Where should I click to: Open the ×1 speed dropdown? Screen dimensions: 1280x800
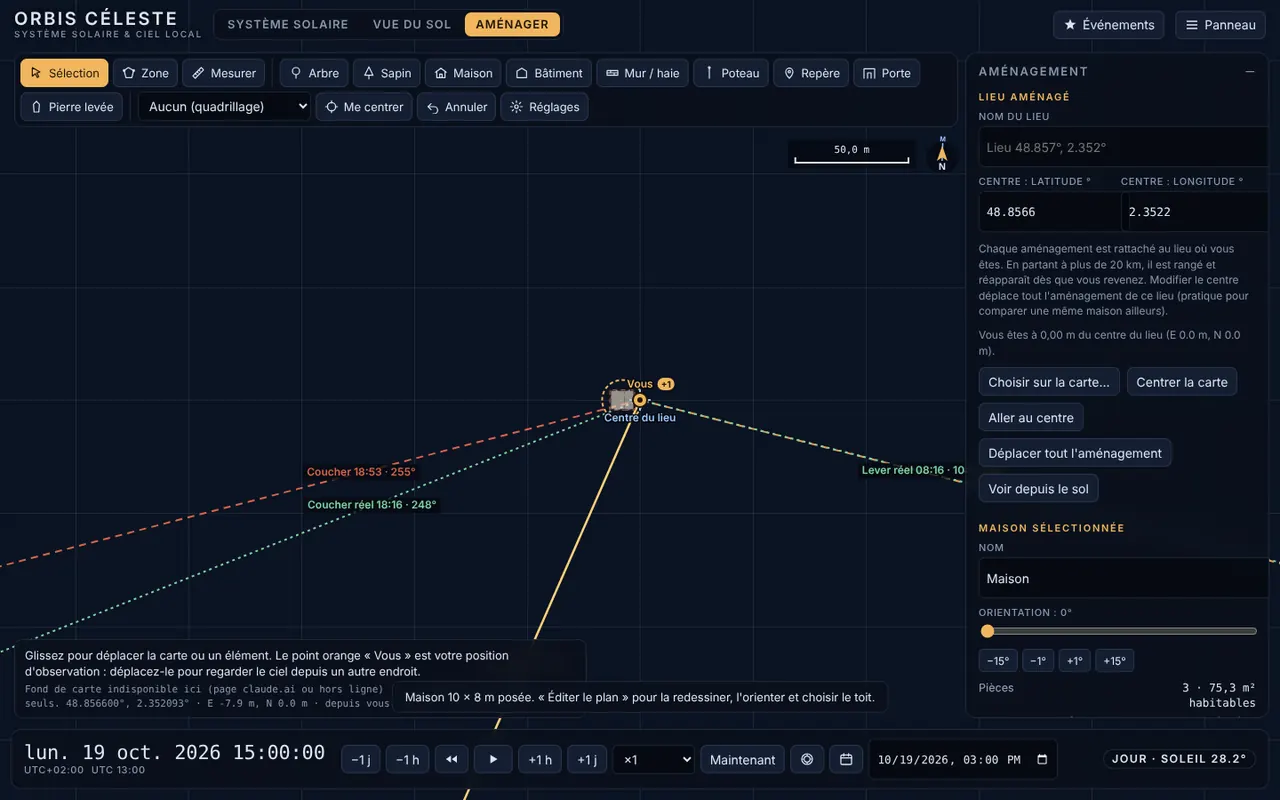click(653, 760)
